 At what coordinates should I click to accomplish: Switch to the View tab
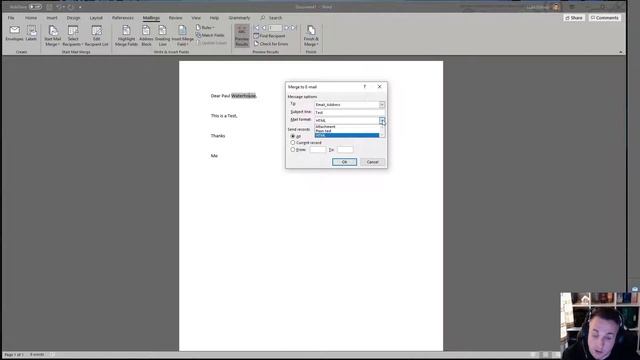click(x=196, y=18)
